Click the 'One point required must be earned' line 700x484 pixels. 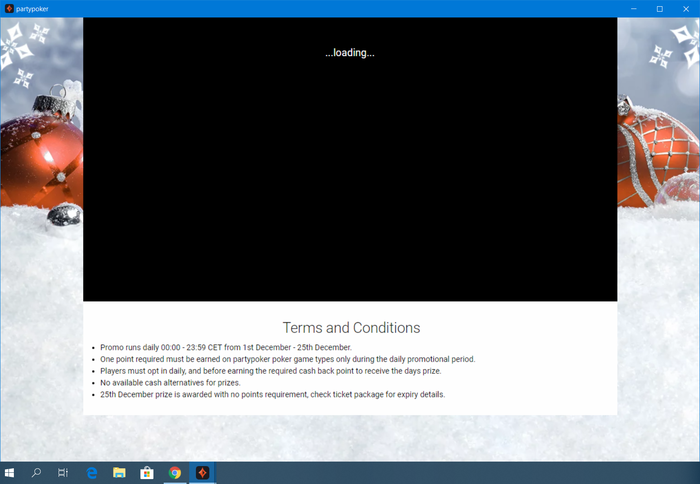point(288,359)
